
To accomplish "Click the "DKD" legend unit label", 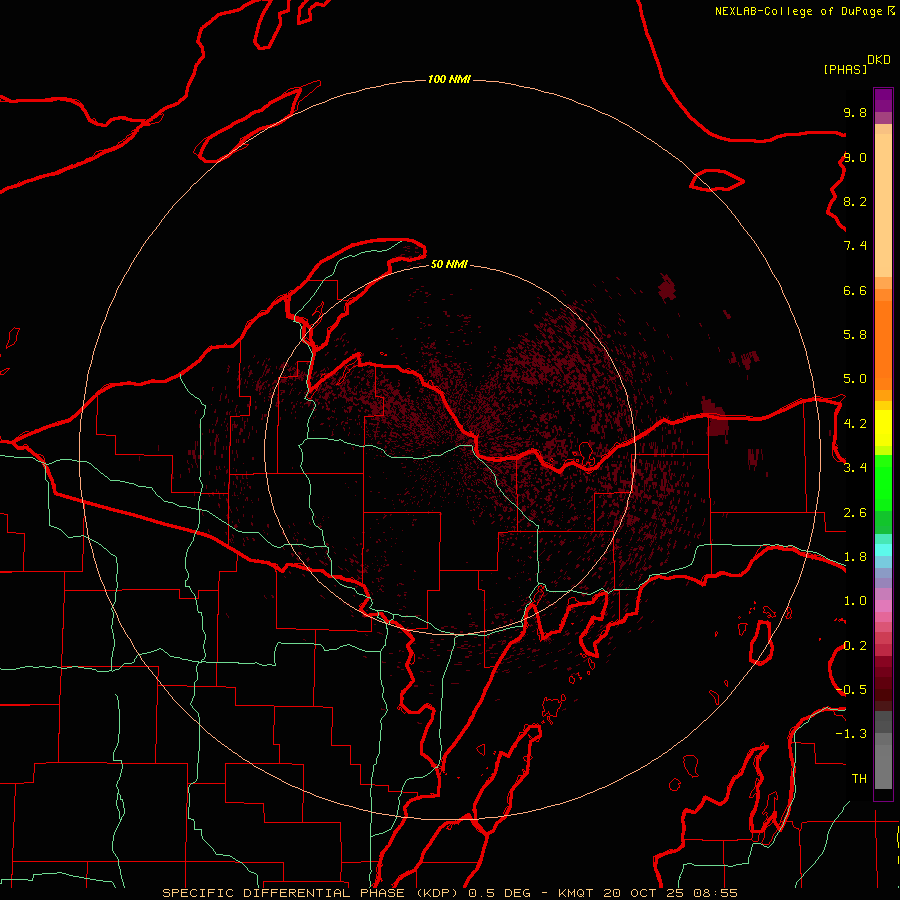I will [879, 60].
